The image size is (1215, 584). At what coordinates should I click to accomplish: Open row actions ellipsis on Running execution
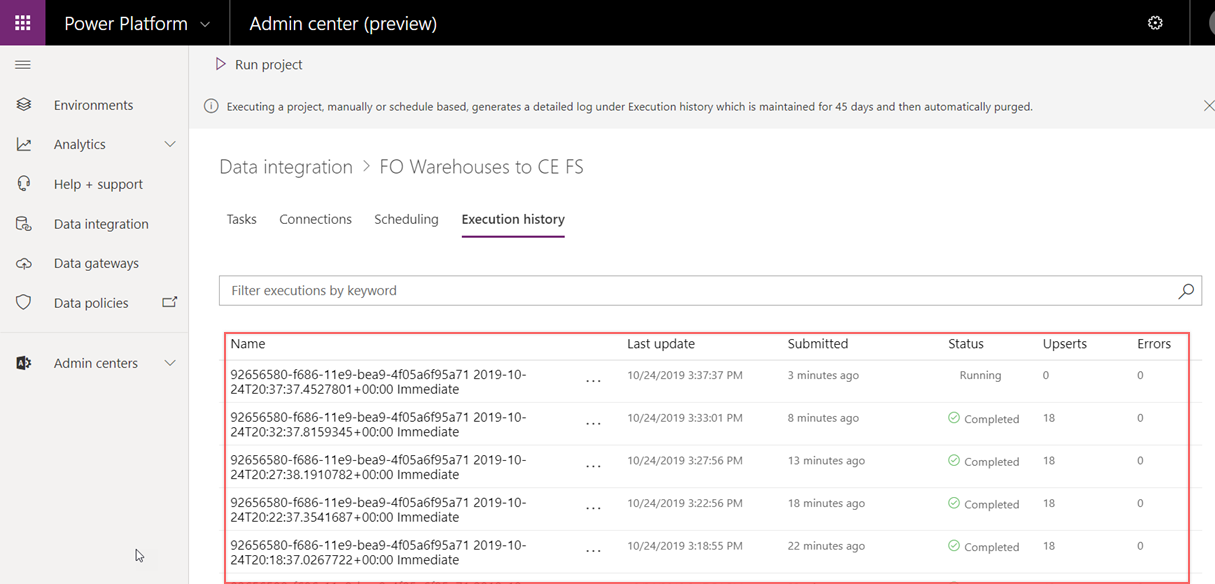click(593, 381)
